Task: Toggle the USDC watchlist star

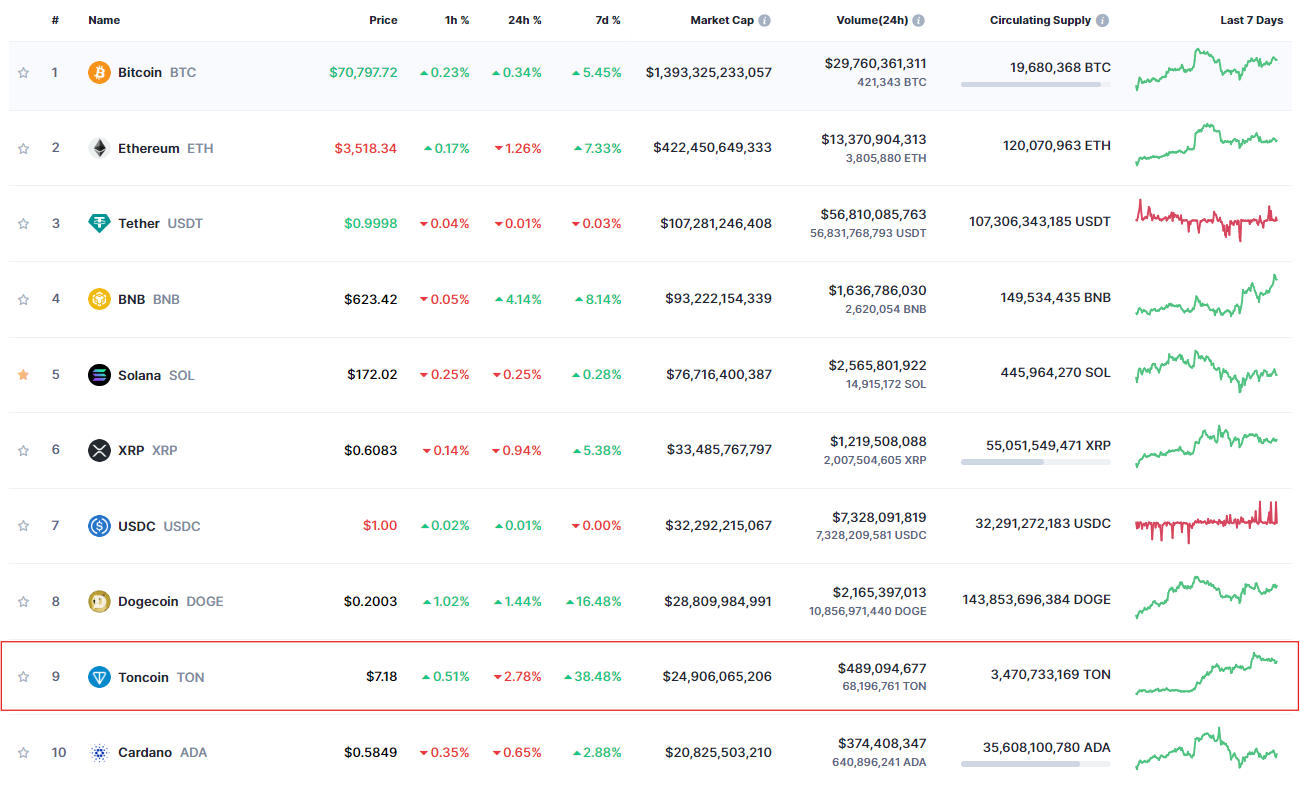Action: 23,526
